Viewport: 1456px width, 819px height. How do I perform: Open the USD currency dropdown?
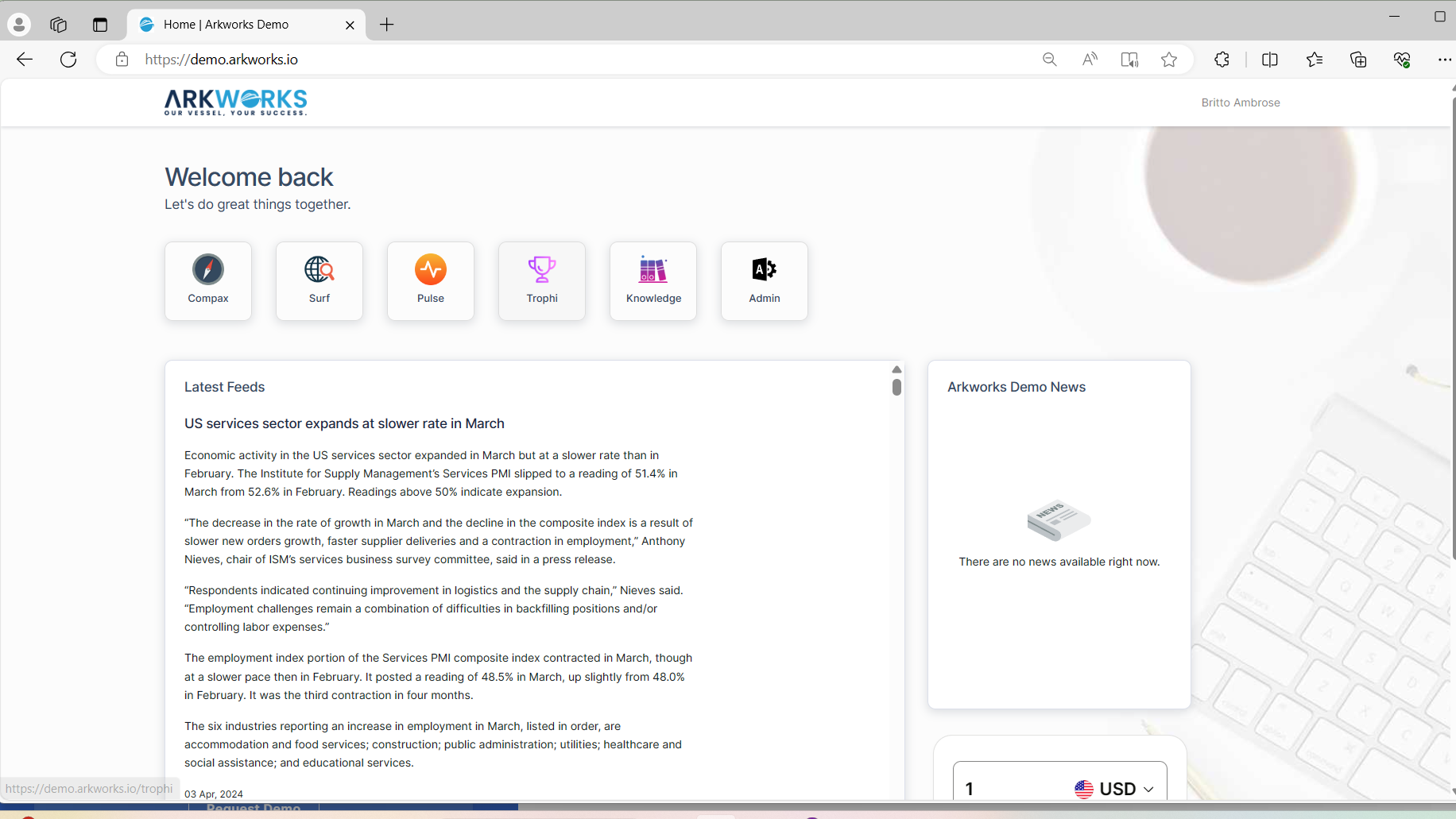tap(1114, 789)
